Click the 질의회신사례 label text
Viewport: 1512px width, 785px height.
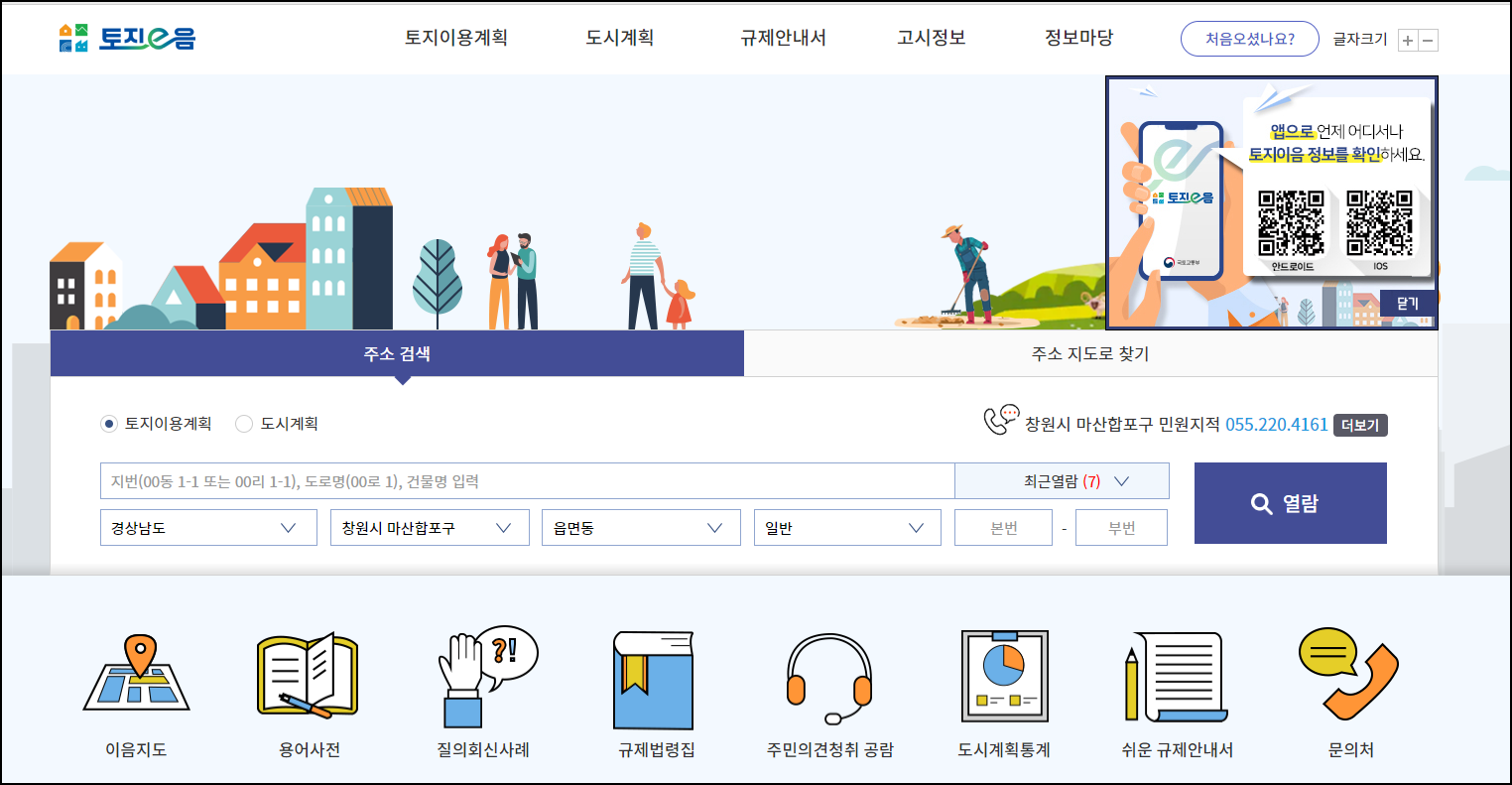(483, 750)
